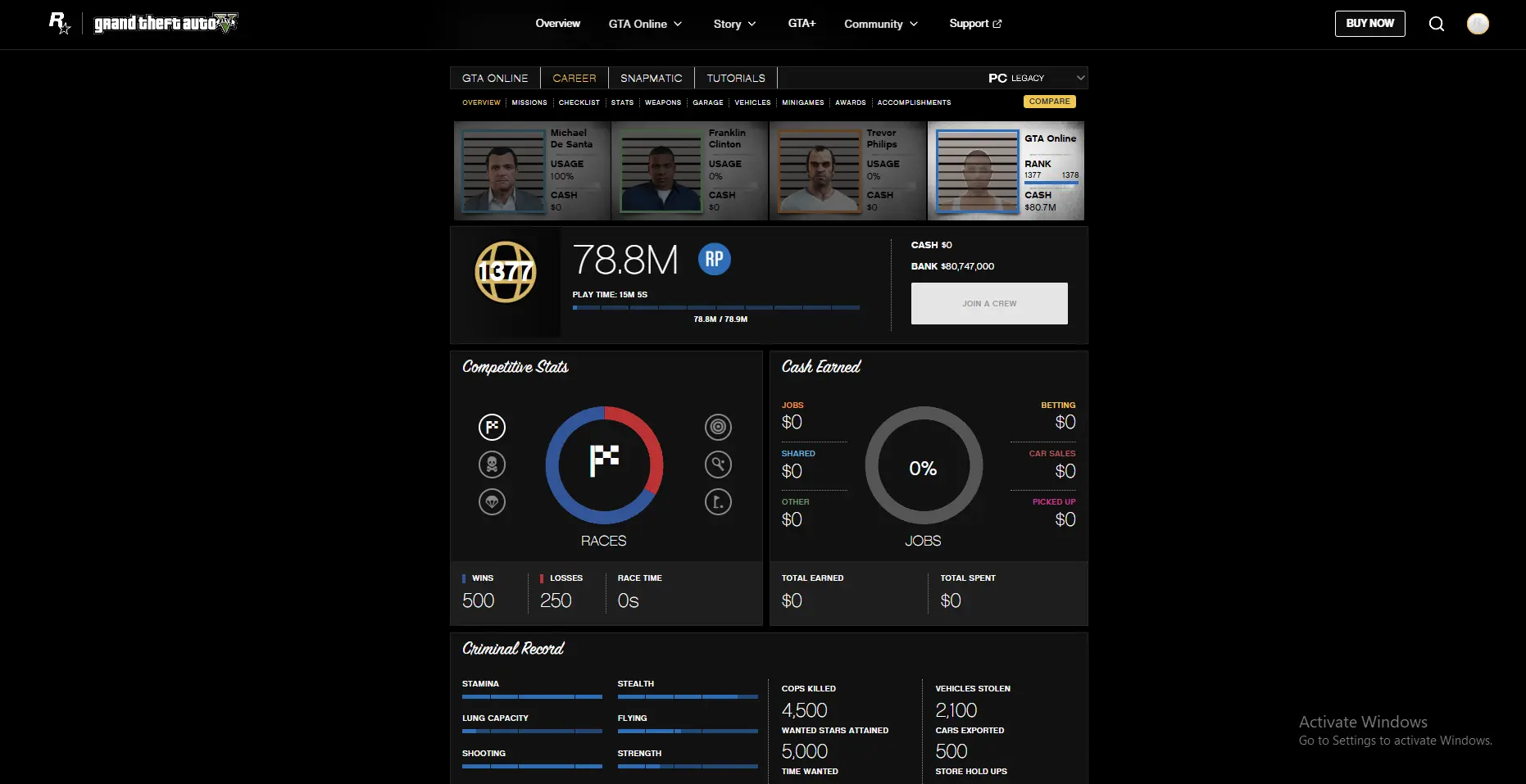Switch to the TUTORIALS tab

coord(736,78)
